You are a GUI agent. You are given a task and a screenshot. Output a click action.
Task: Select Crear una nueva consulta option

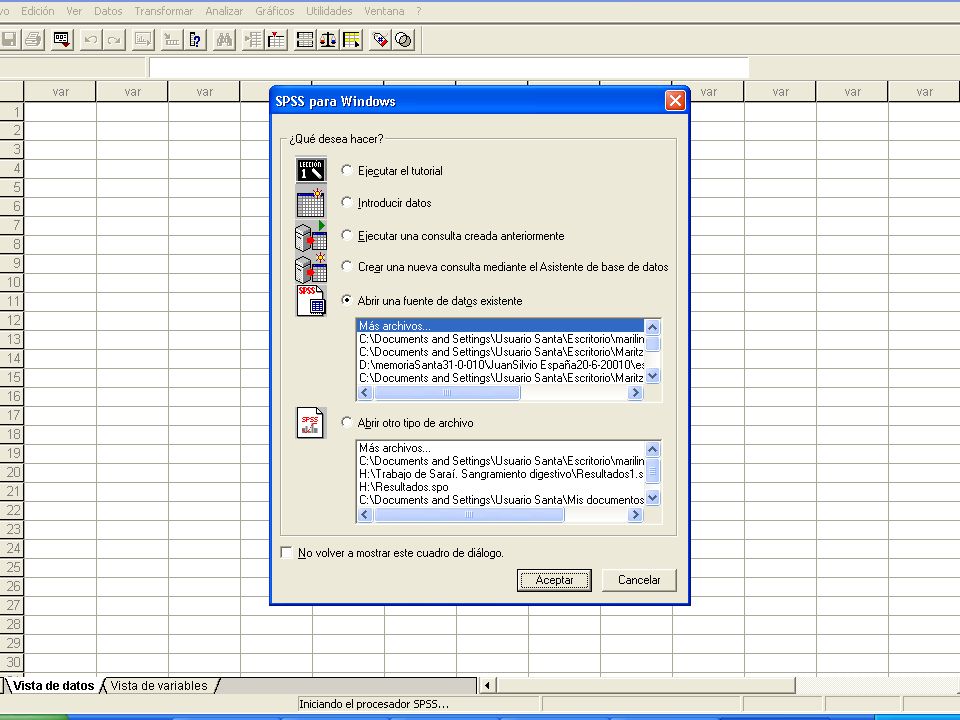point(347,266)
